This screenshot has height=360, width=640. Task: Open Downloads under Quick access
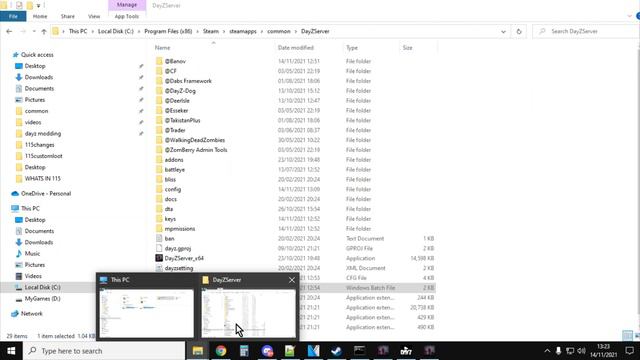pos(38,77)
